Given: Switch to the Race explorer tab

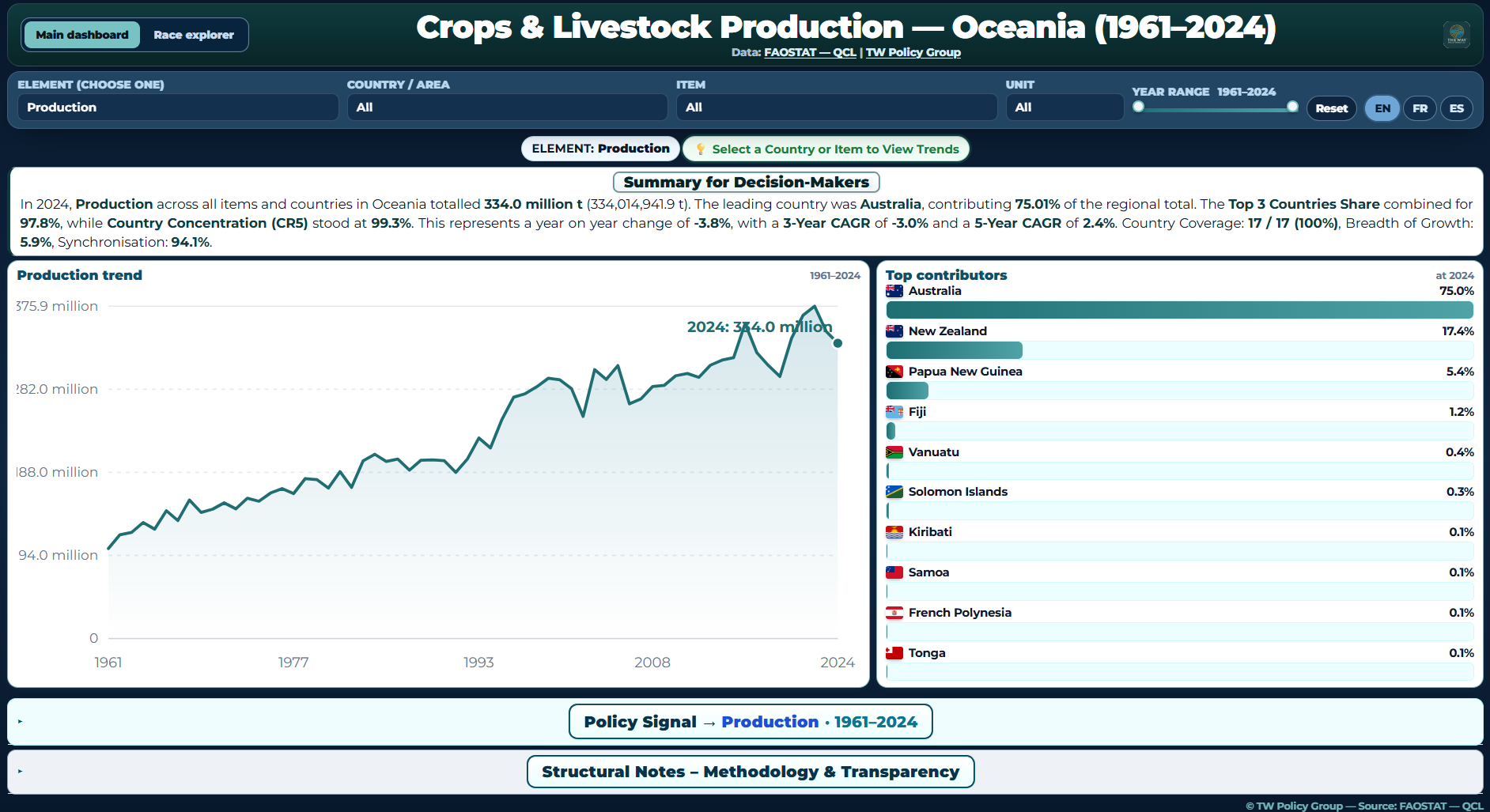Looking at the screenshot, I should point(194,35).
